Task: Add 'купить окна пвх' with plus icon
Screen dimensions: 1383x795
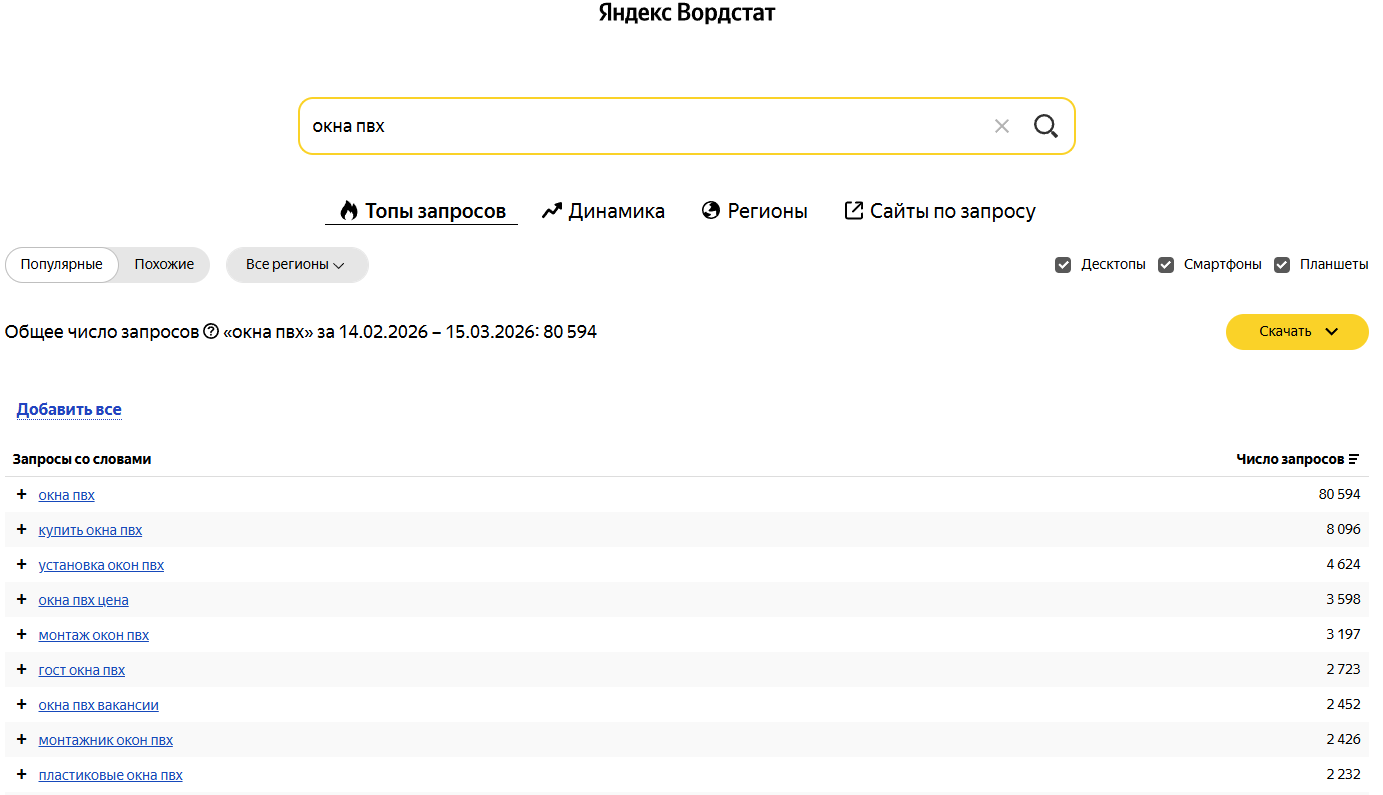Action: 22,529
